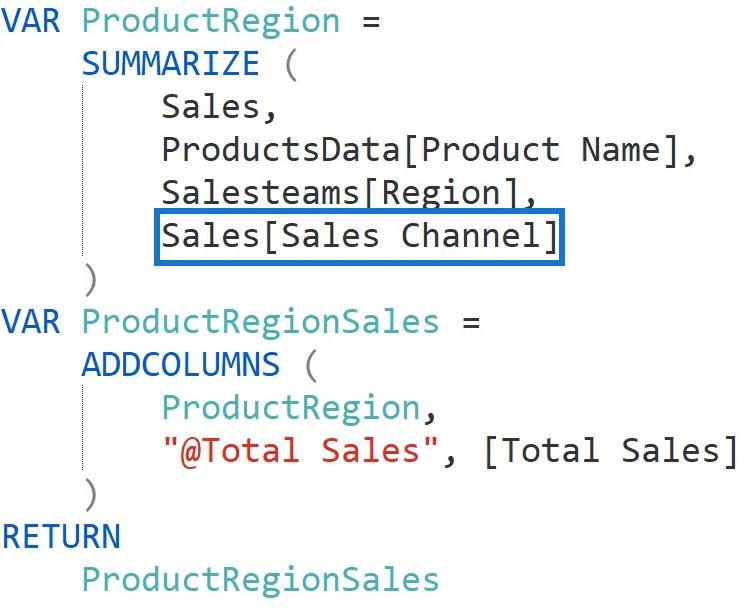Click opening parenthesis after ADDCOLUMNS
This screenshot has width=754, height=608.
tap(311, 365)
